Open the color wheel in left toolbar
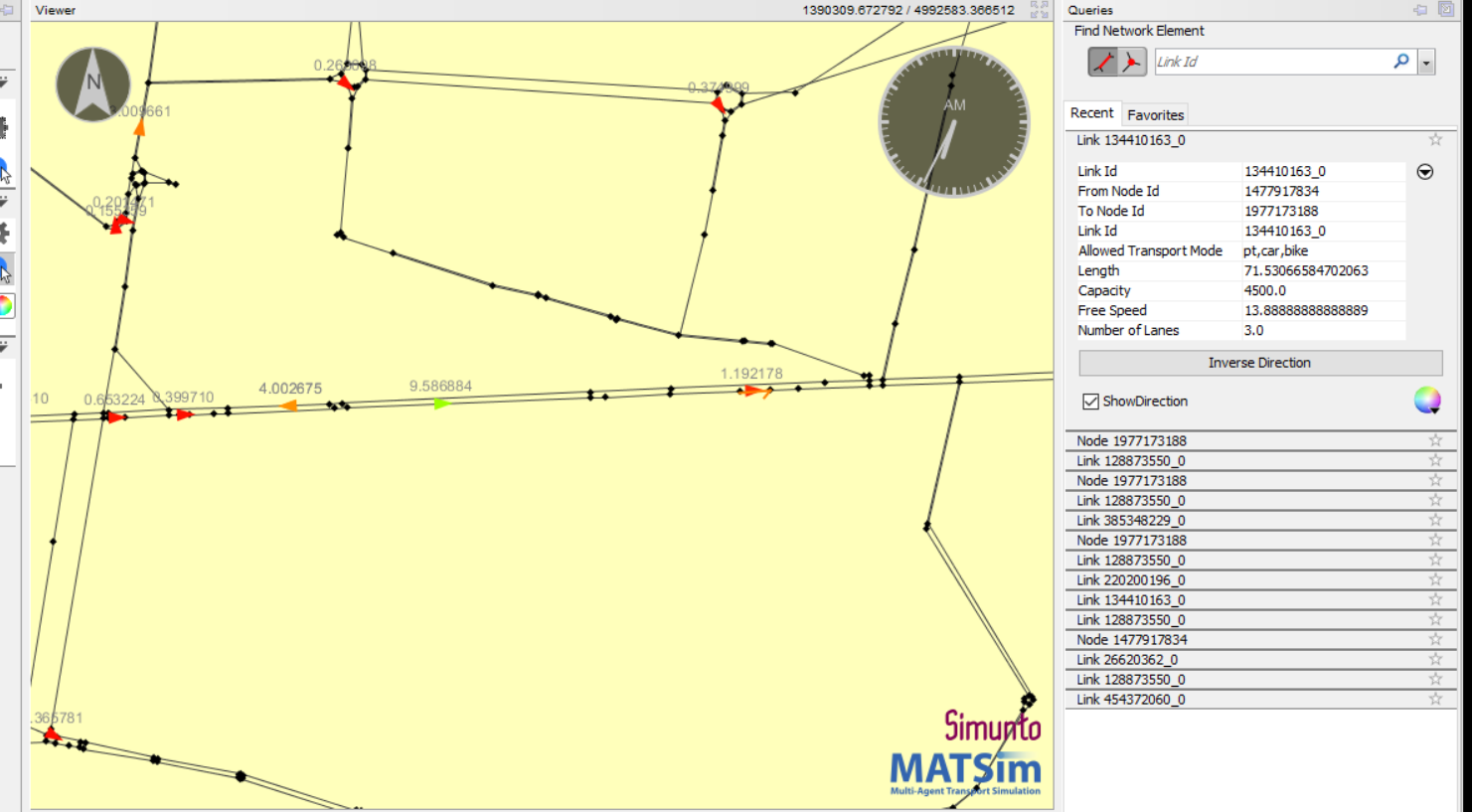The height and width of the screenshot is (812, 1472). coord(5,306)
